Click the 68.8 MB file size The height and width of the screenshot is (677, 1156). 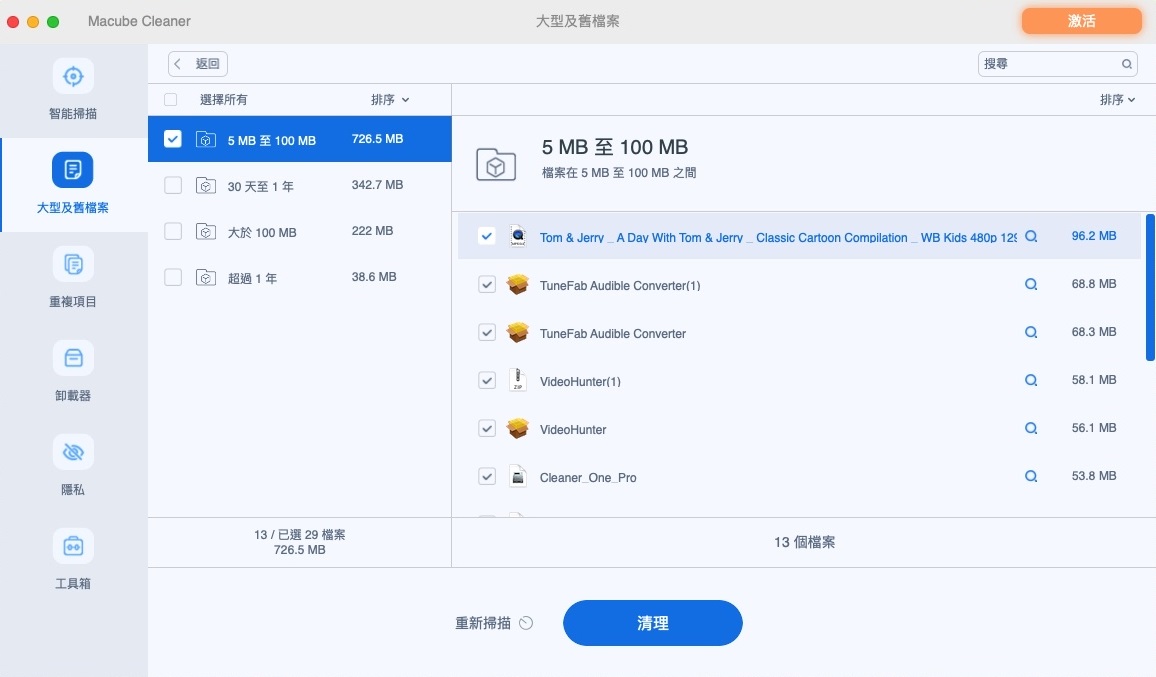1093,284
